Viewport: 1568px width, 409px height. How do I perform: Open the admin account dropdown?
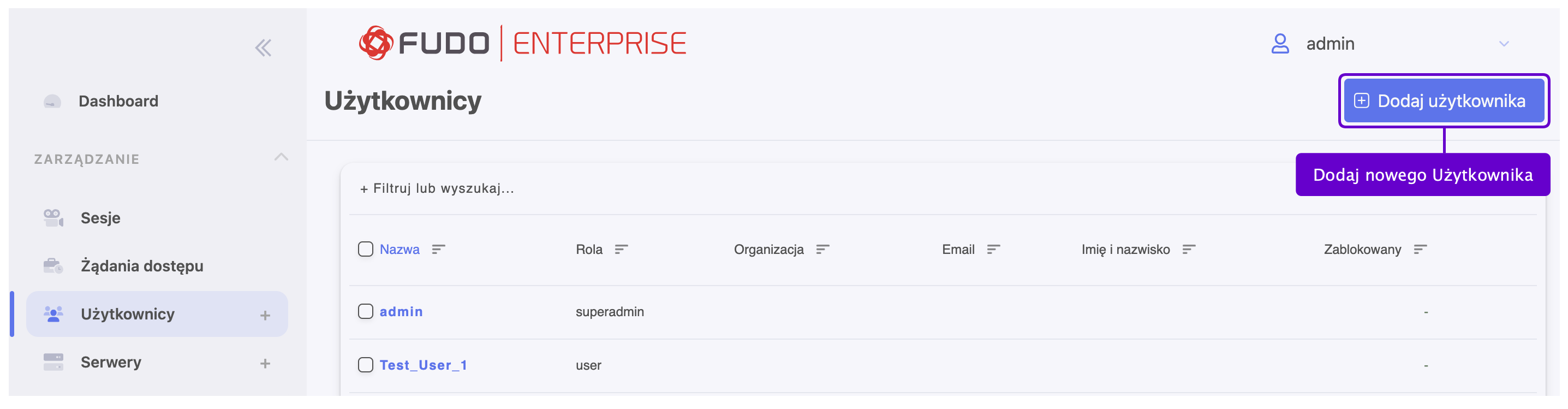(1504, 44)
